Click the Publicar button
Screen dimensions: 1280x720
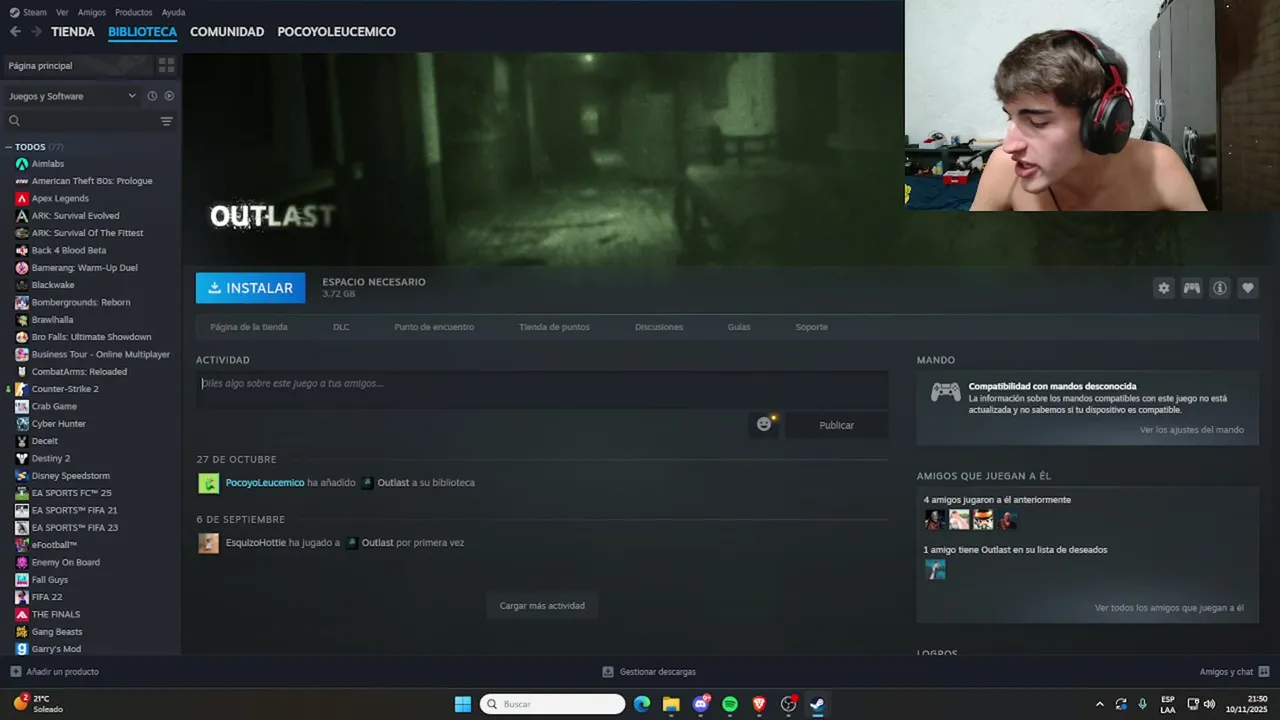tap(836, 425)
